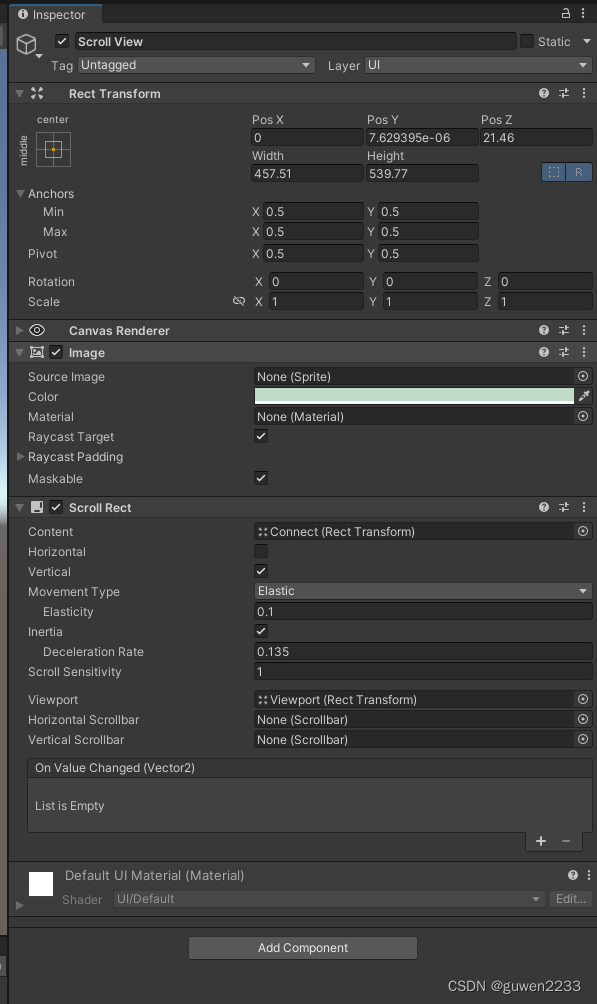
Task: Click the Add Component button
Action: click(x=303, y=948)
